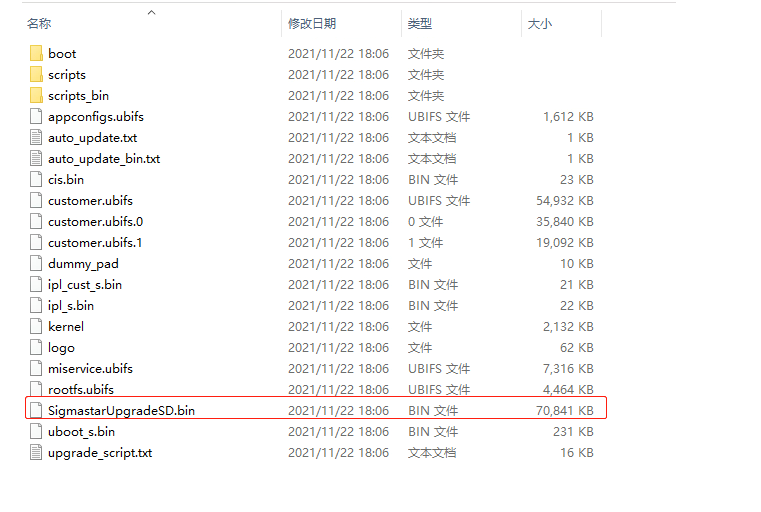Select the rootfs.ubifs file name
Image resolution: width=761 pixels, height=512 pixels.
coord(81,389)
